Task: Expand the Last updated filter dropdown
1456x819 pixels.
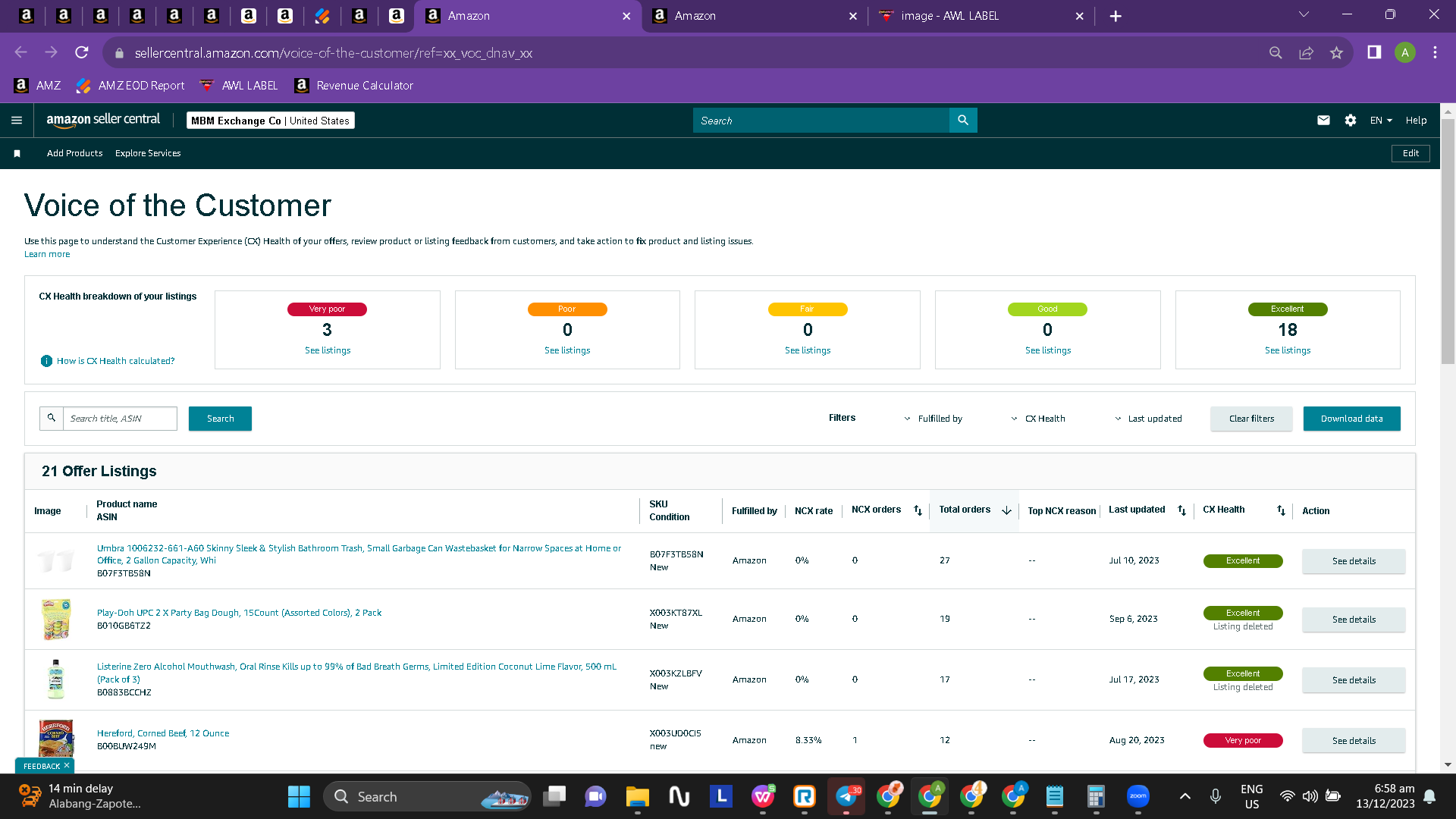Action: (1147, 419)
